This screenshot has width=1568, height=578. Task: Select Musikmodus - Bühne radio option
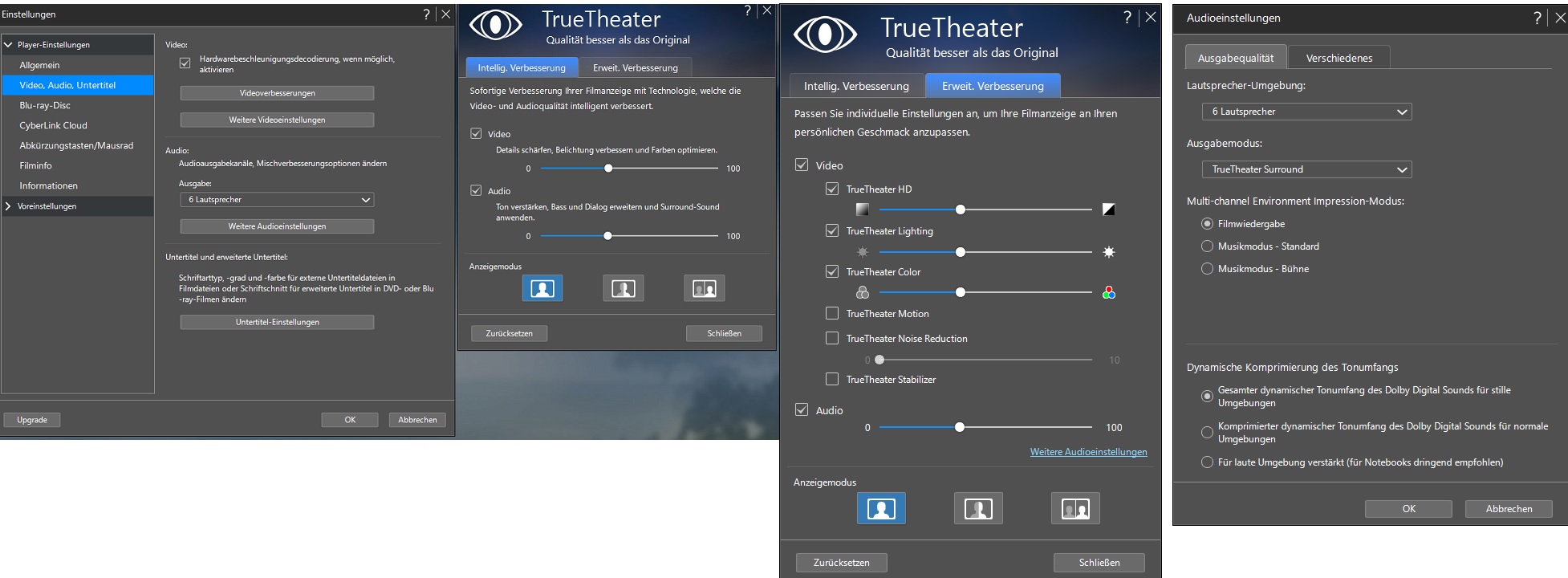pos(1207,268)
